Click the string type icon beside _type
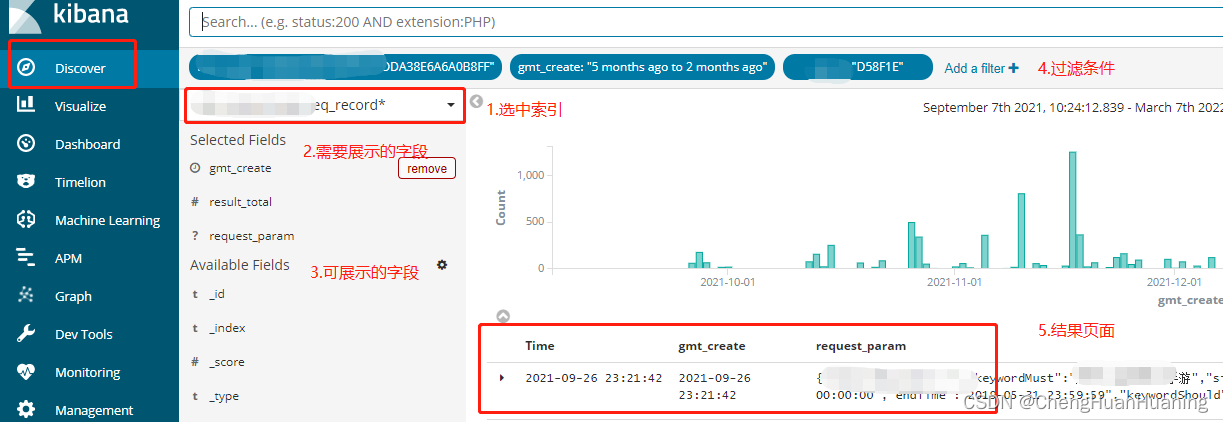 click(x=195, y=396)
